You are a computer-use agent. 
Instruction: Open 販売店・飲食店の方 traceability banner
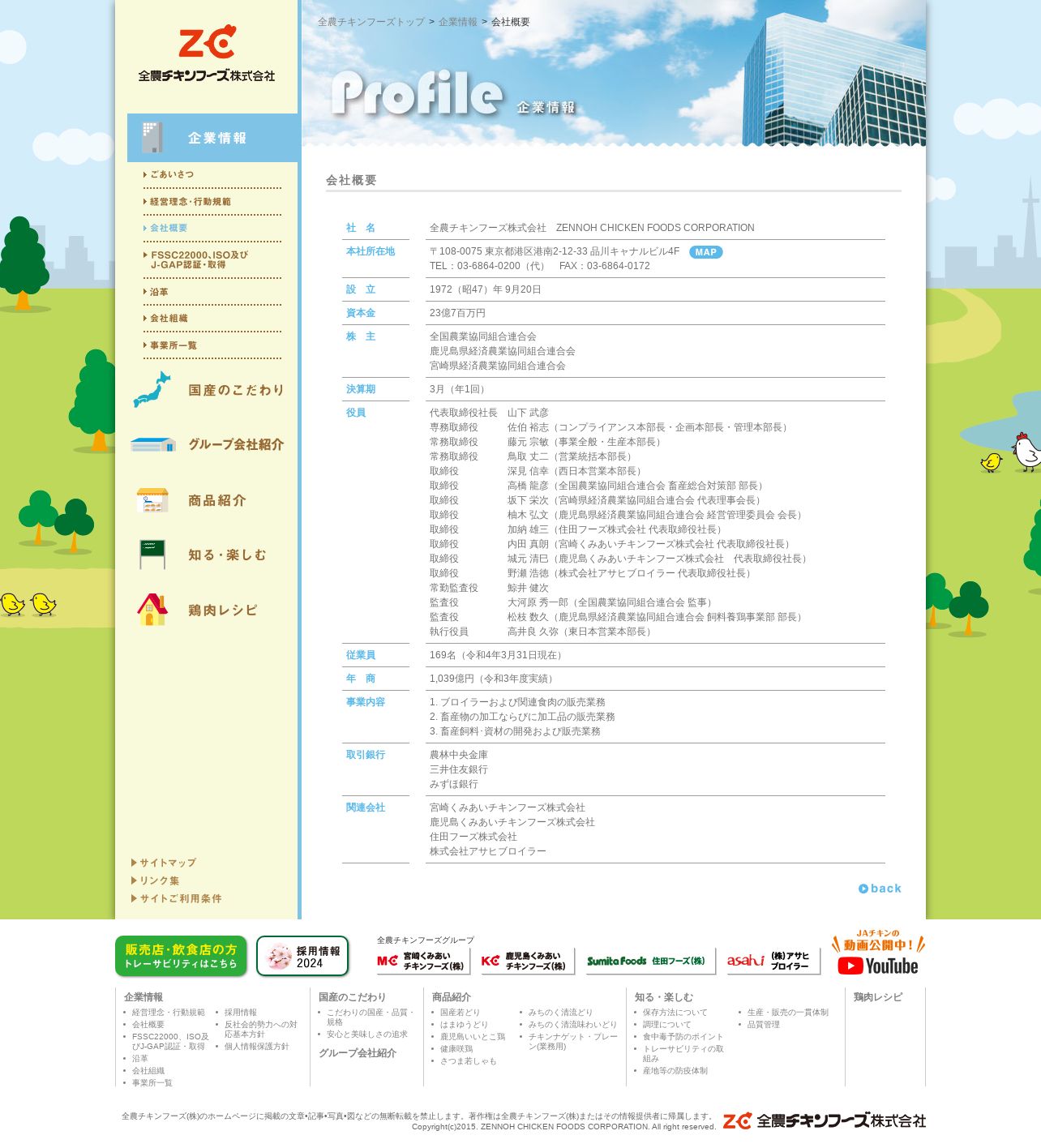181,957
